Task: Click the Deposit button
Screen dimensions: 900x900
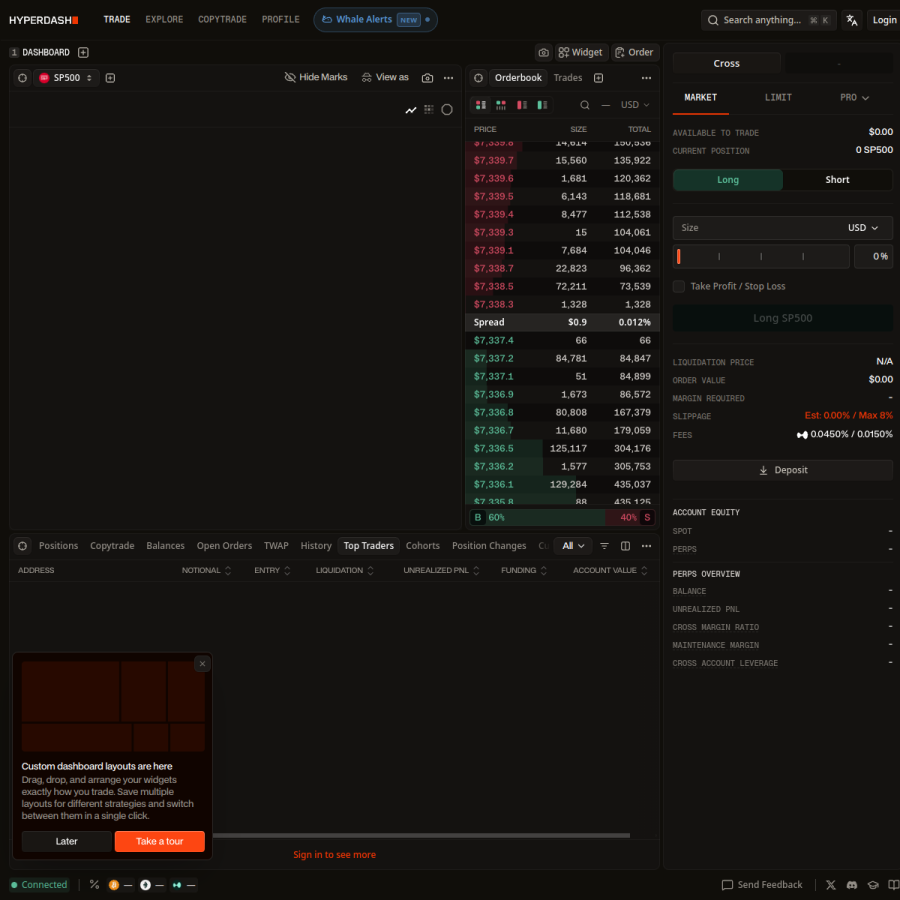Action: [x=782, y=470]
